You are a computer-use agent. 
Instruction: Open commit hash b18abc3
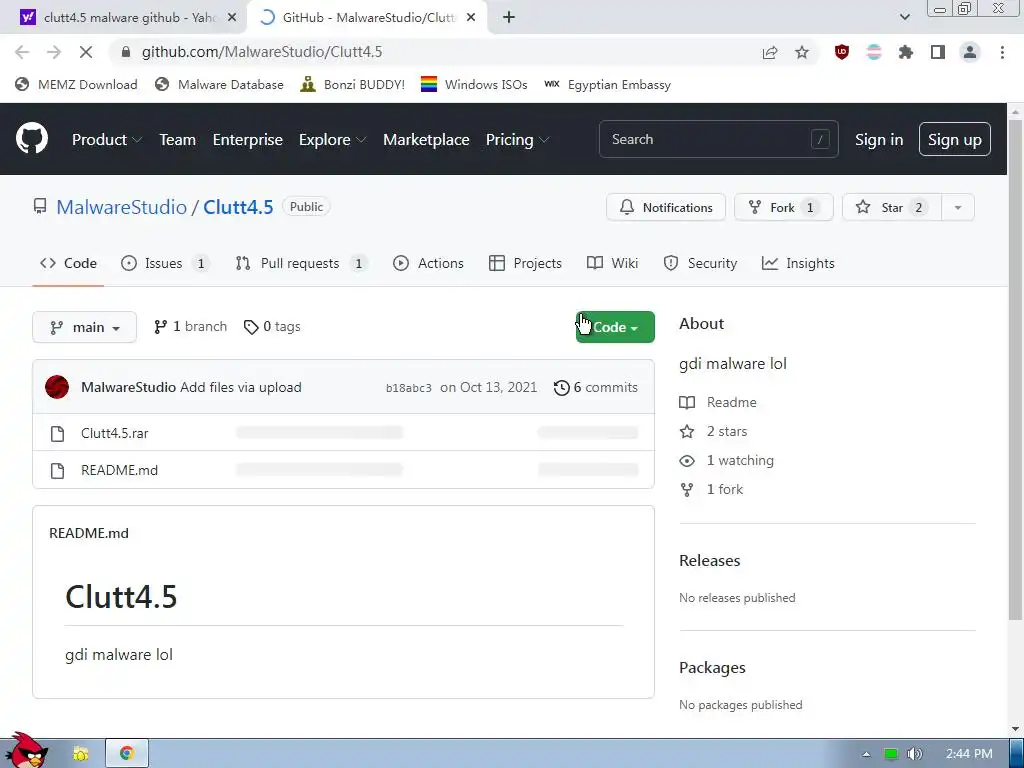point(409,388)
